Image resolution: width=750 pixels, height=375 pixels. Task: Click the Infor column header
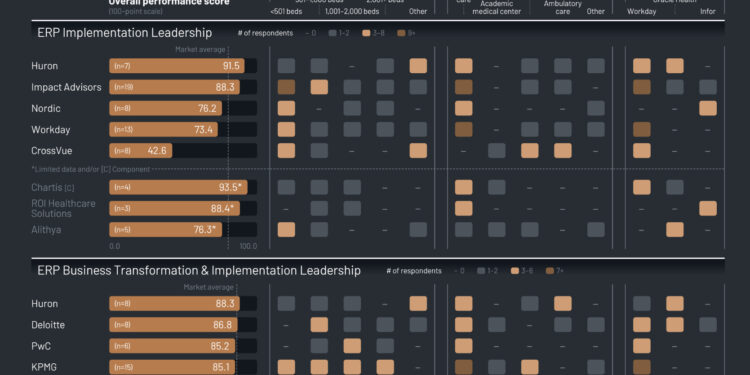point(708,11)
